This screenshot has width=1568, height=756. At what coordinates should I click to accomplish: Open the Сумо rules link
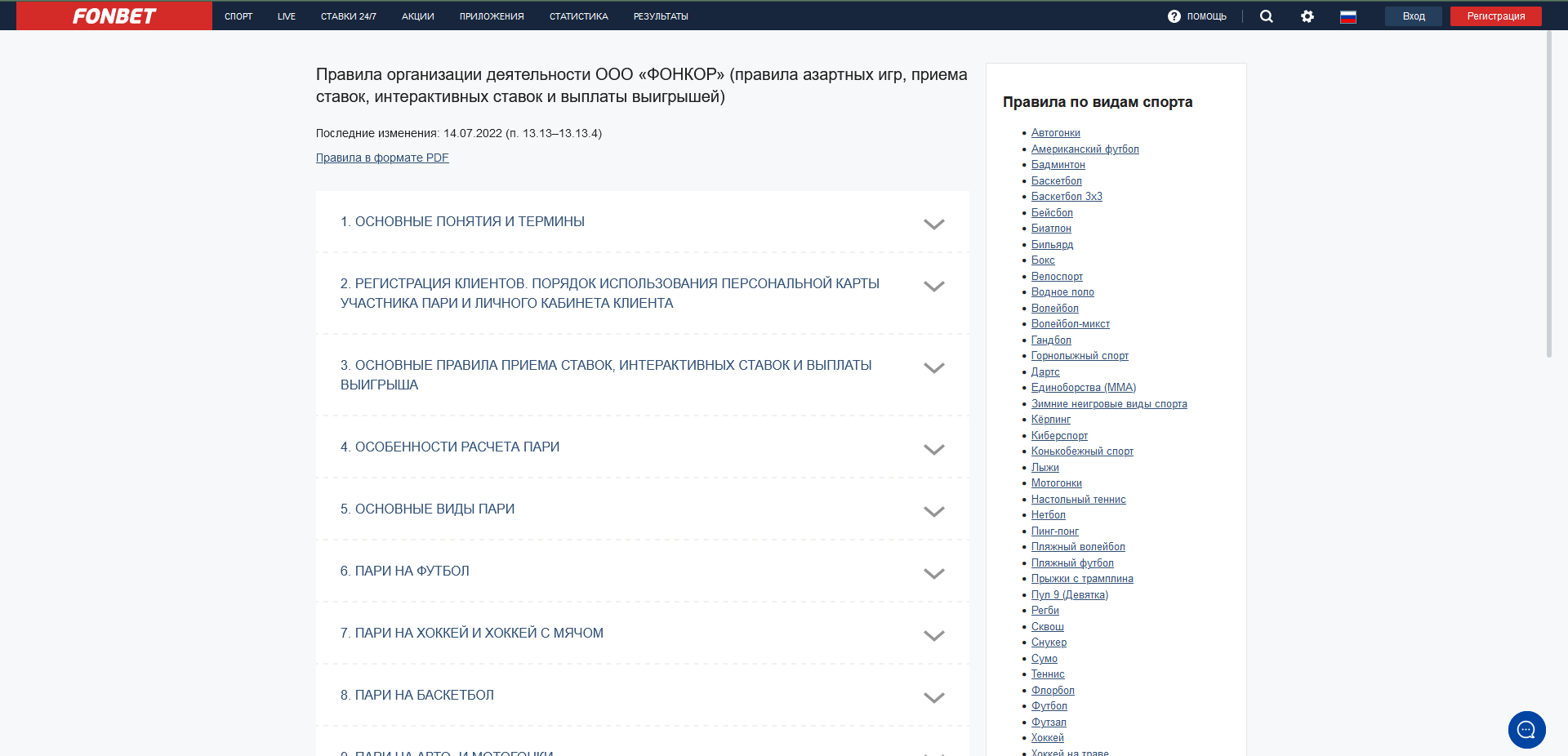click(x=1044, y=658)
